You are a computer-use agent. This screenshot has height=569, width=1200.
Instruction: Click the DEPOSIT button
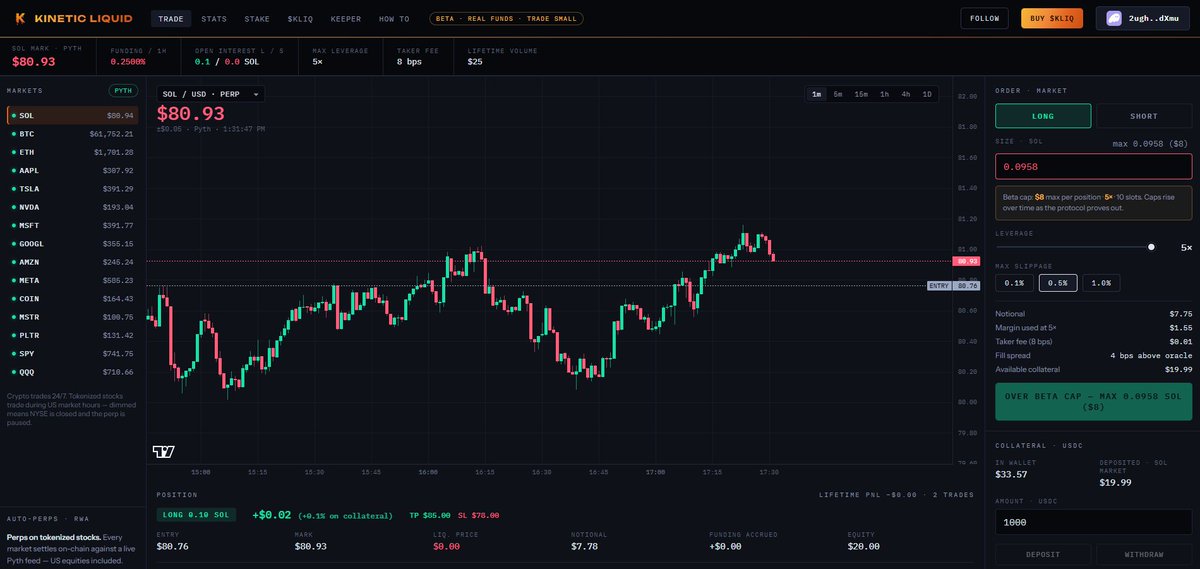point(1042,554)
